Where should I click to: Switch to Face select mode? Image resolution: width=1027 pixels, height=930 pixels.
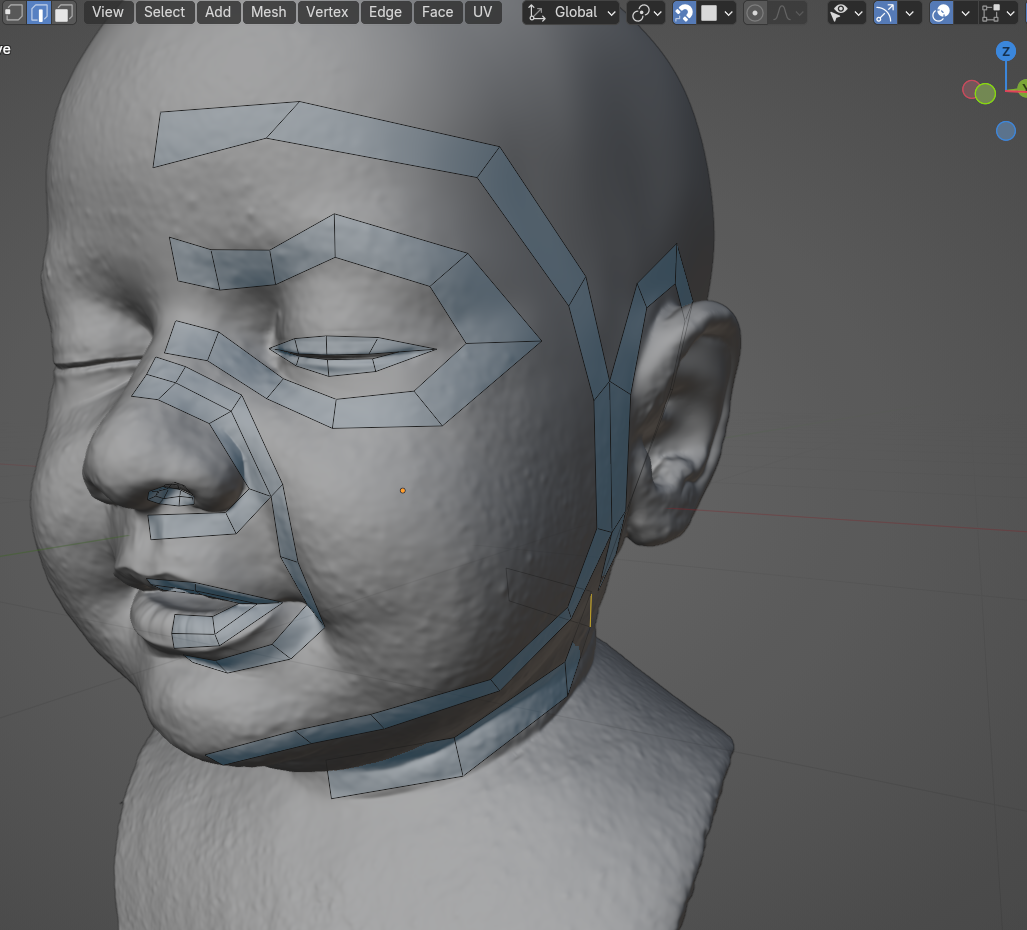point(64,13)
